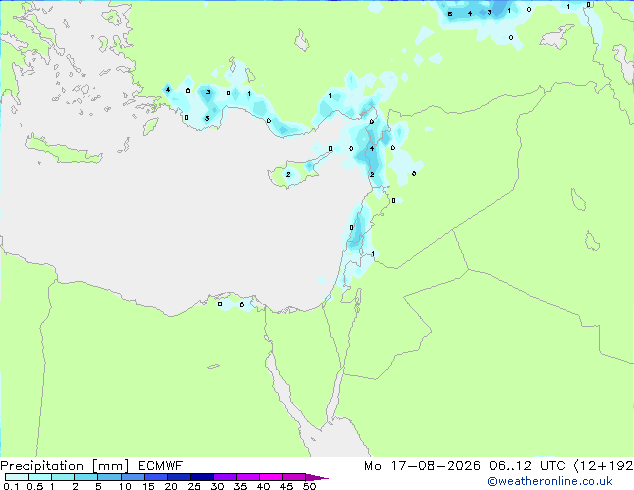The height and width of the screenshot is (490, 634).
Task: Click the over-50 arrow tip of the legend
Action: [x=317, y=477]
